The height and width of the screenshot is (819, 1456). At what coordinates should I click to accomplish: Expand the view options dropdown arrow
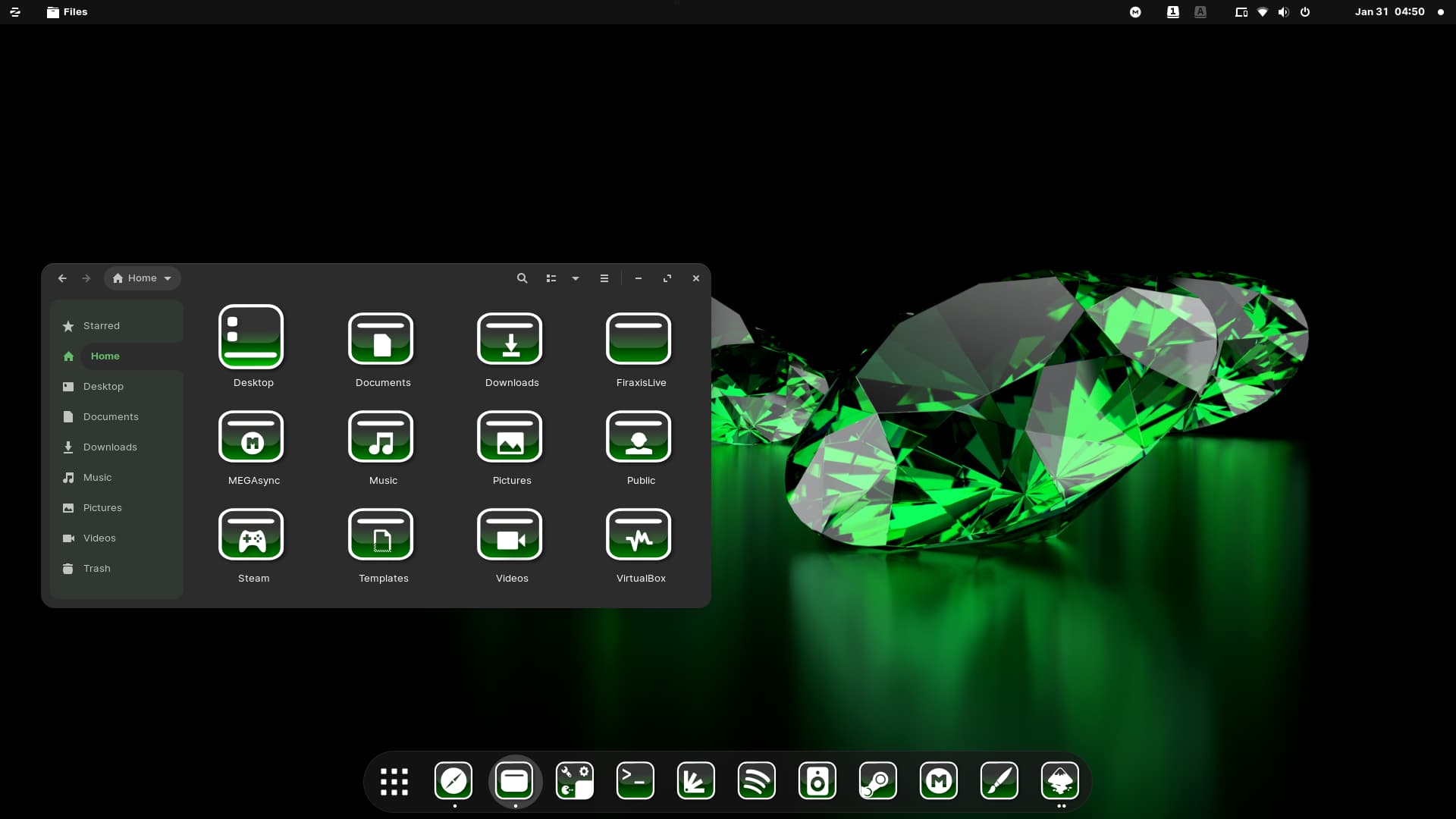coord(576,278)
